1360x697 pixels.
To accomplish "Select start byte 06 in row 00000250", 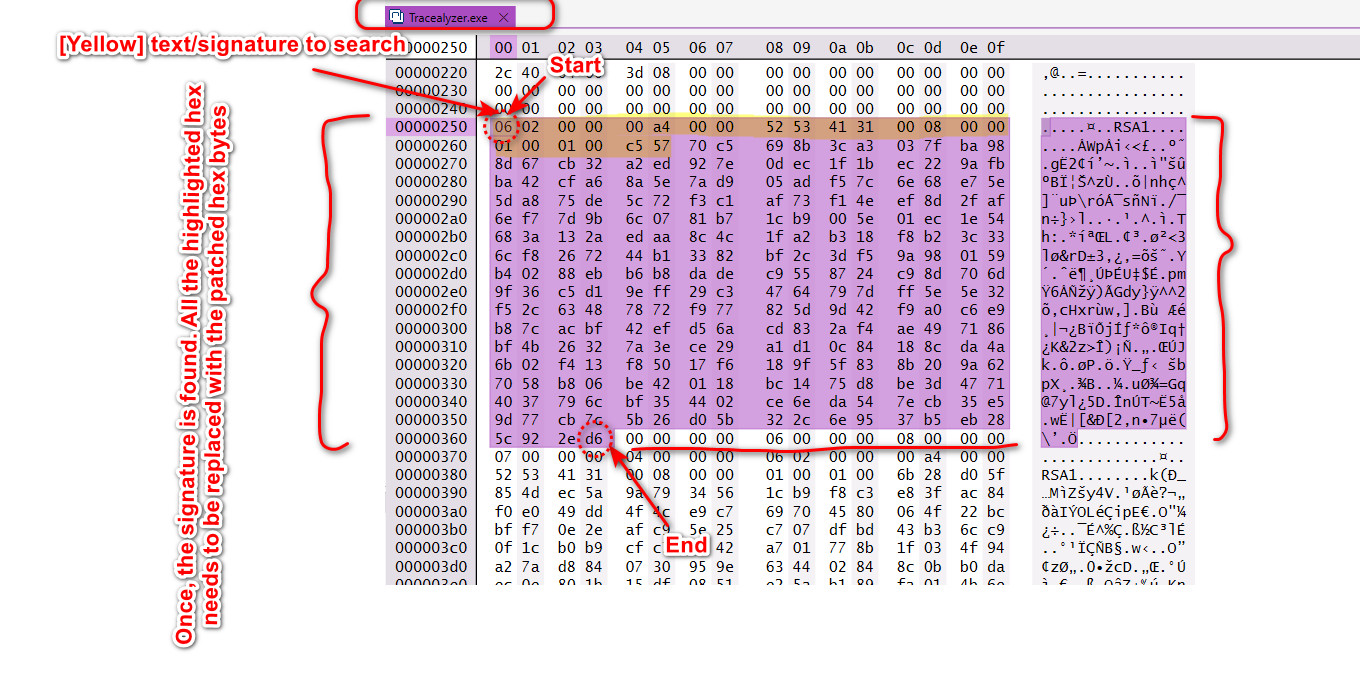I will [x=503, y=127].
